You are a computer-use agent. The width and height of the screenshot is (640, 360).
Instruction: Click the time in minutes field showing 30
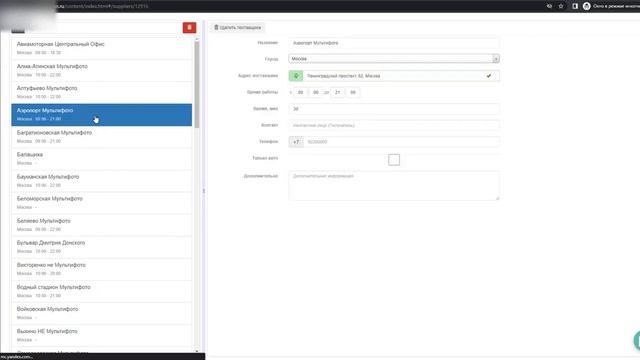pyautogui.click(x=394, y=109)
